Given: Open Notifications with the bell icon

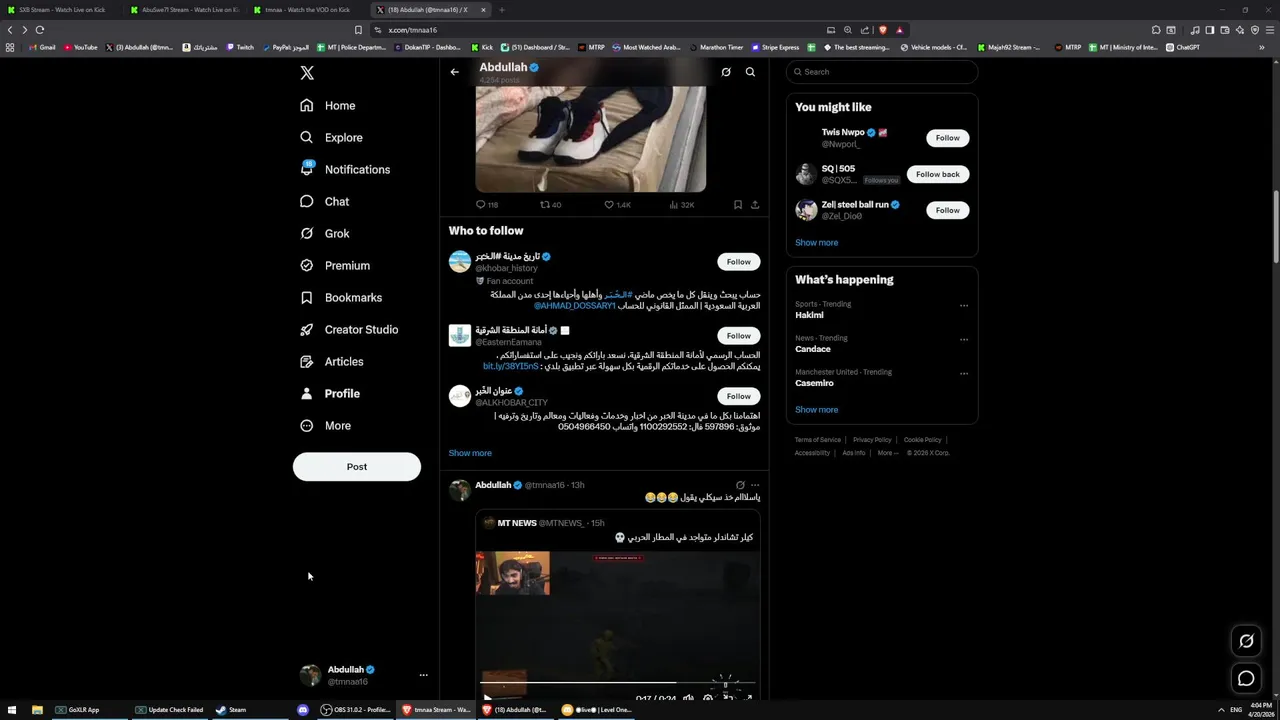Looking at the screenshot, I should coord(345,169).
